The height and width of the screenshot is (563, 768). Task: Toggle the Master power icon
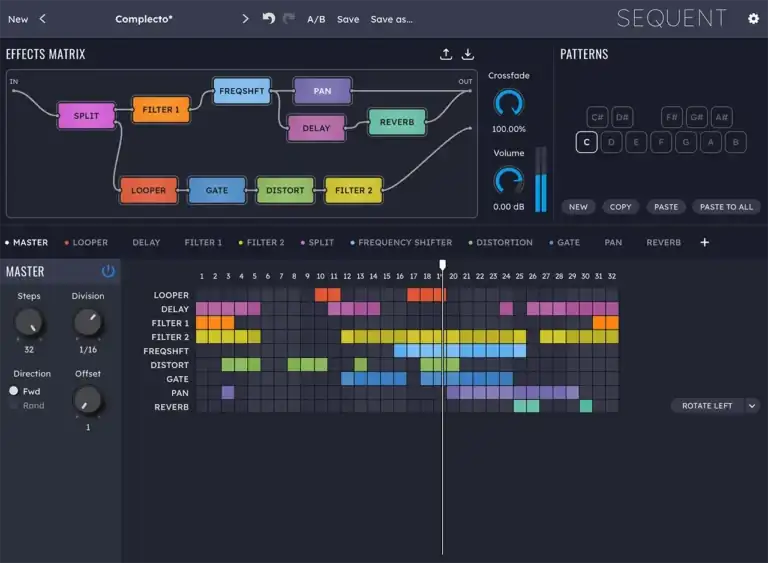coord(108,271)
